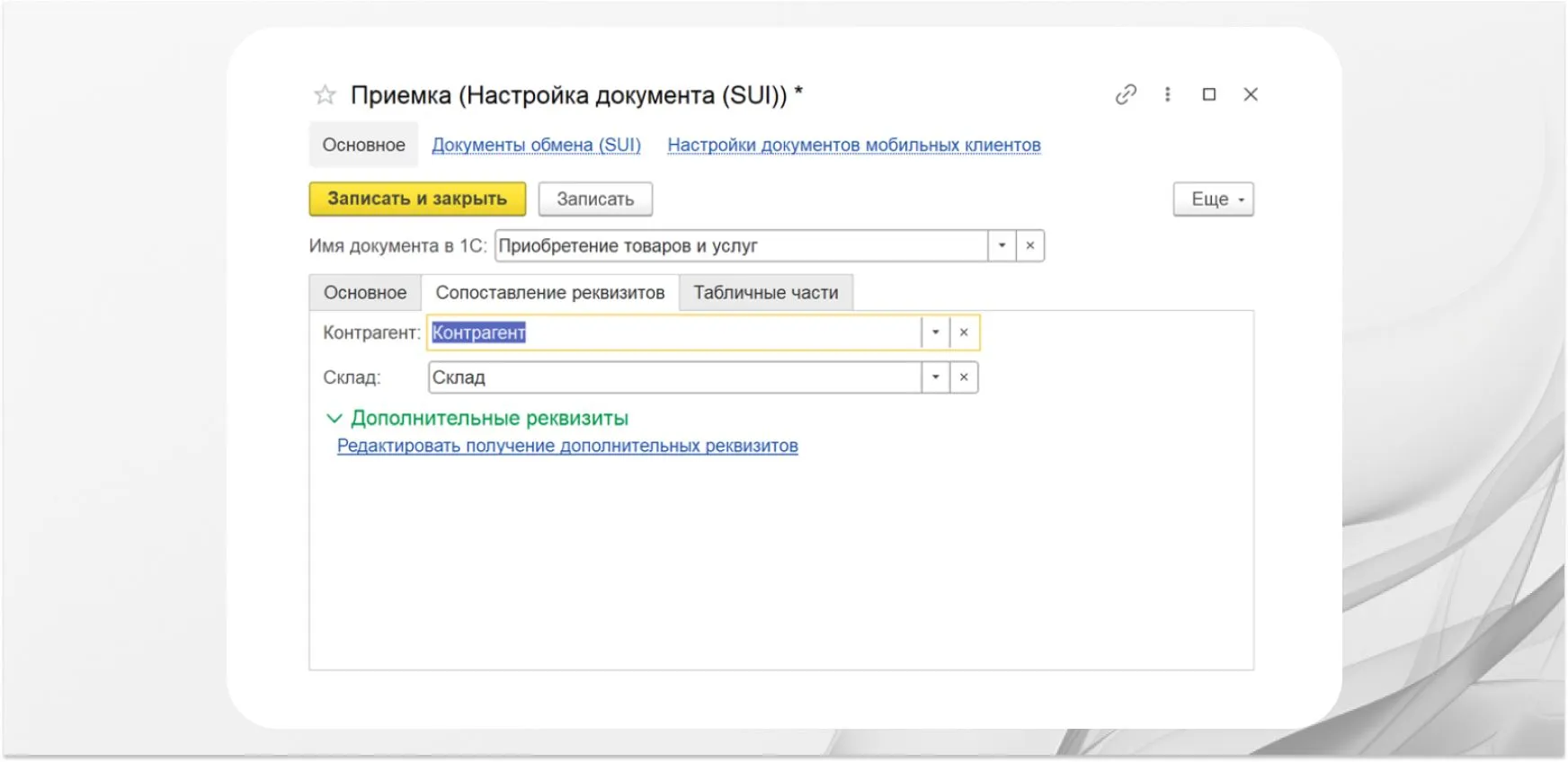Open the Контрагент dropdown list
Image resolution: width=1568 pixels, height=762 pixels.
coord(935,332)
